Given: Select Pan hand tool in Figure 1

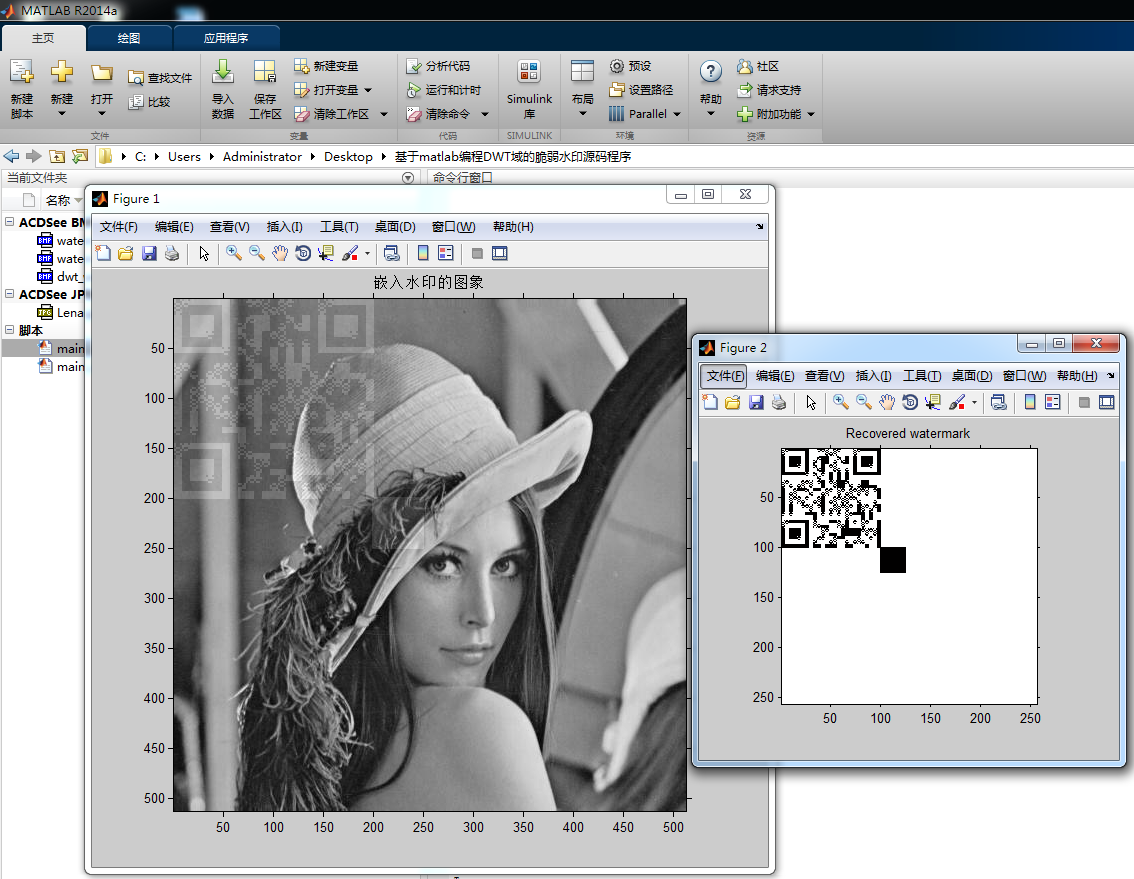Looking at the screenshot, I should [280, 253].
